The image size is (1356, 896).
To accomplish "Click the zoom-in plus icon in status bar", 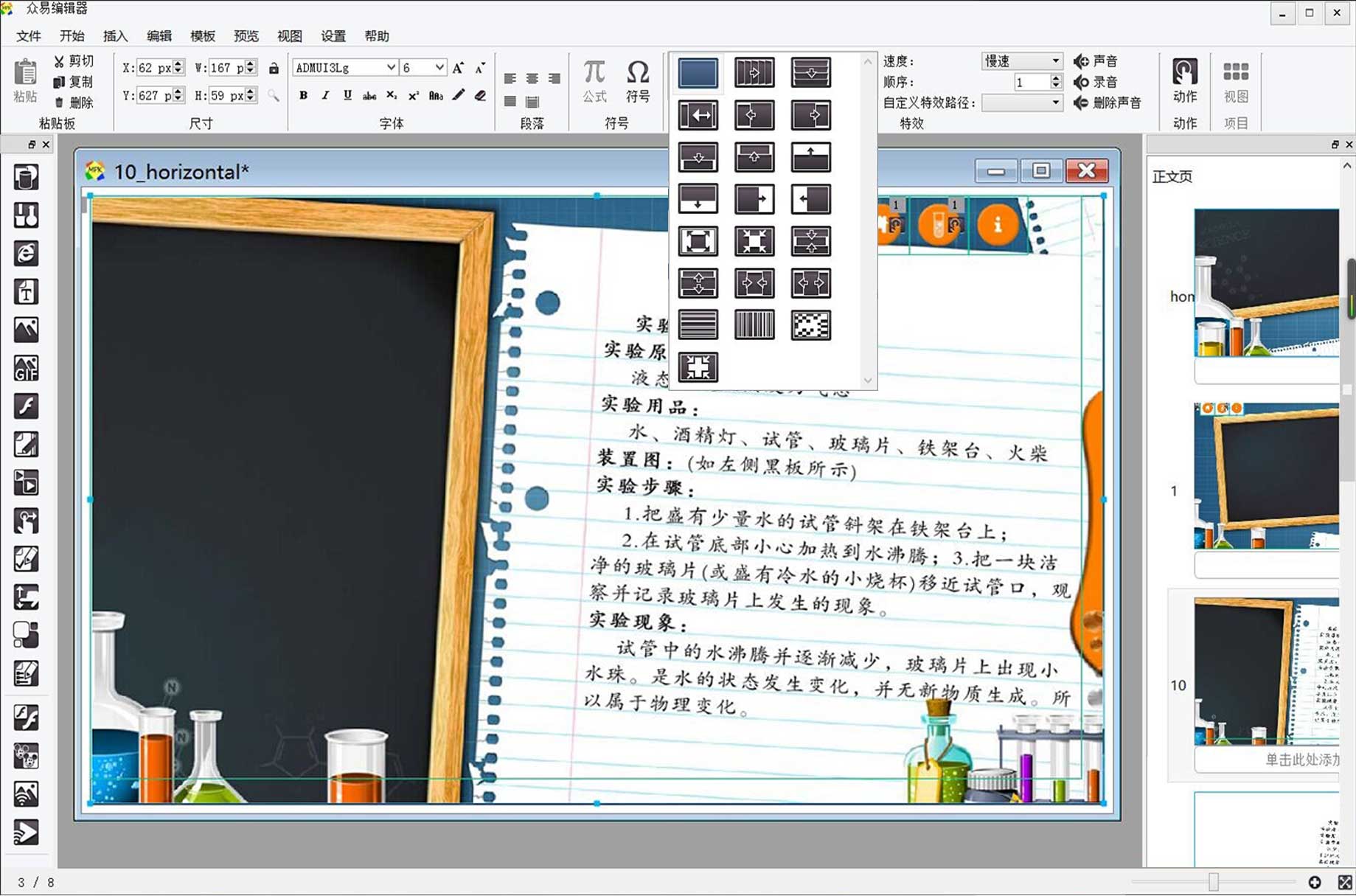I will [1315, 882].
